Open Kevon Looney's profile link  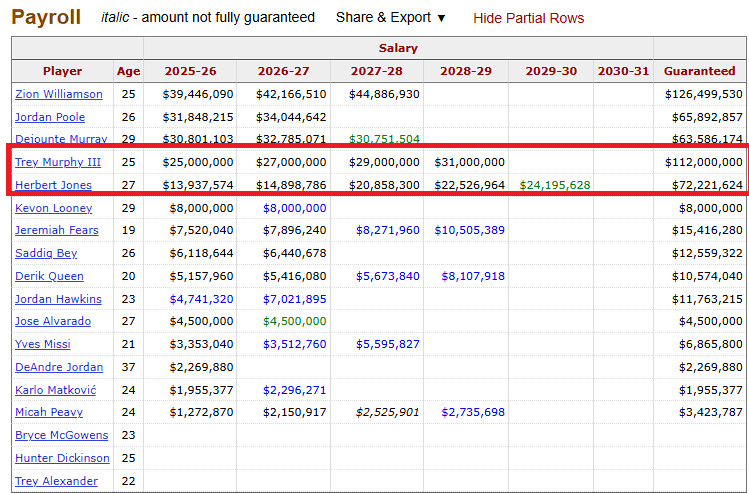tap(53, 208)
